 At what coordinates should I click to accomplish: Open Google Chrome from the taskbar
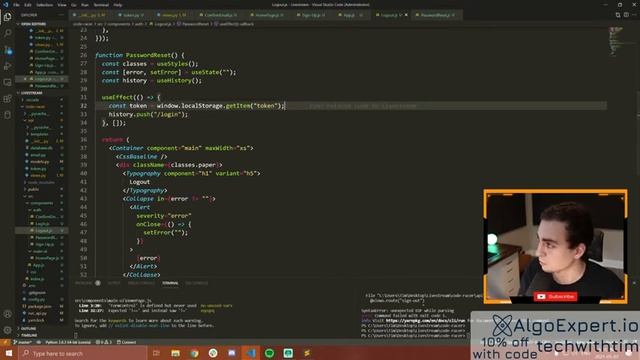click(x=194, y=353)
